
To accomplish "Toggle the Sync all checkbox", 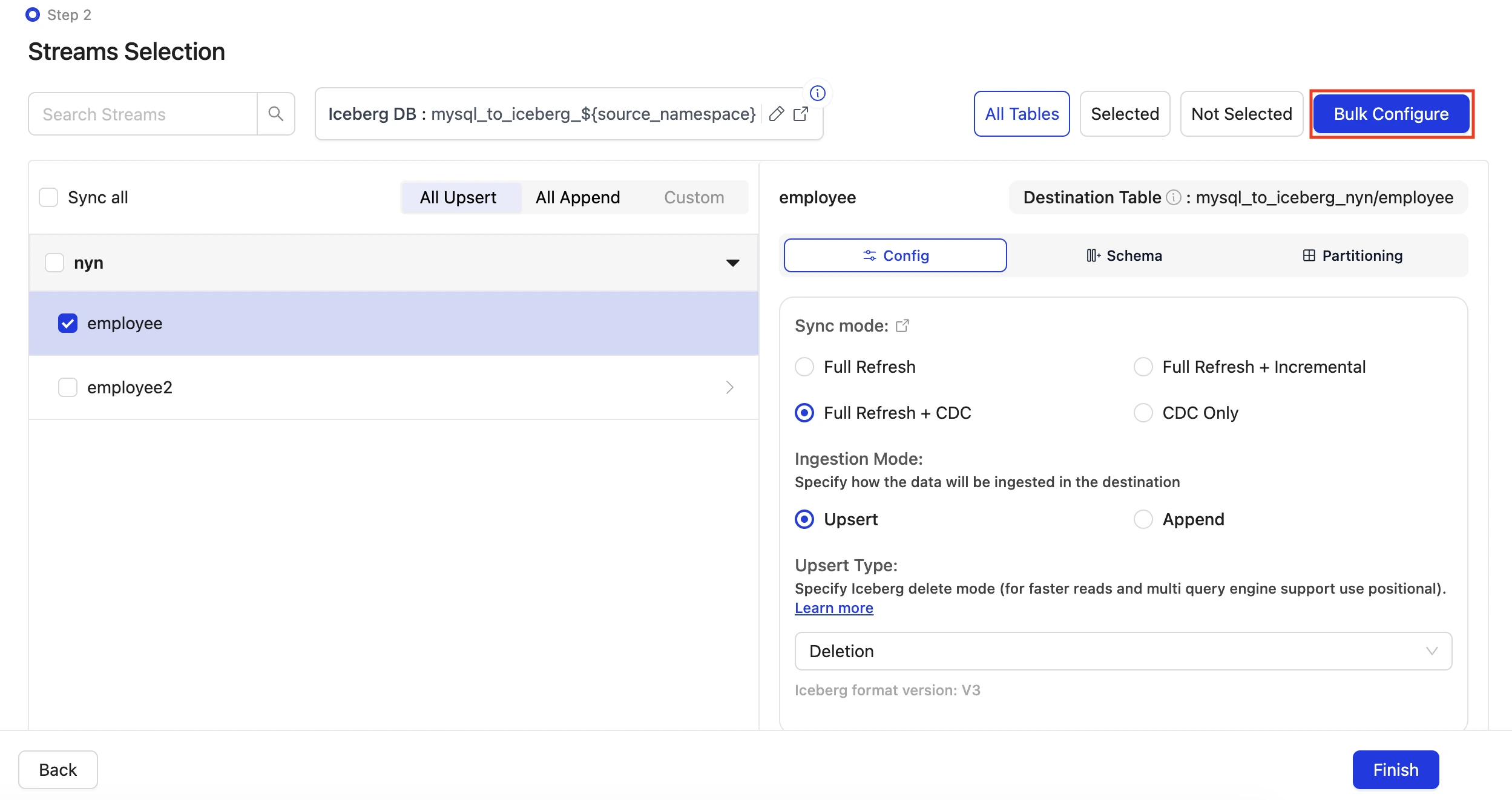I will 48,197.
